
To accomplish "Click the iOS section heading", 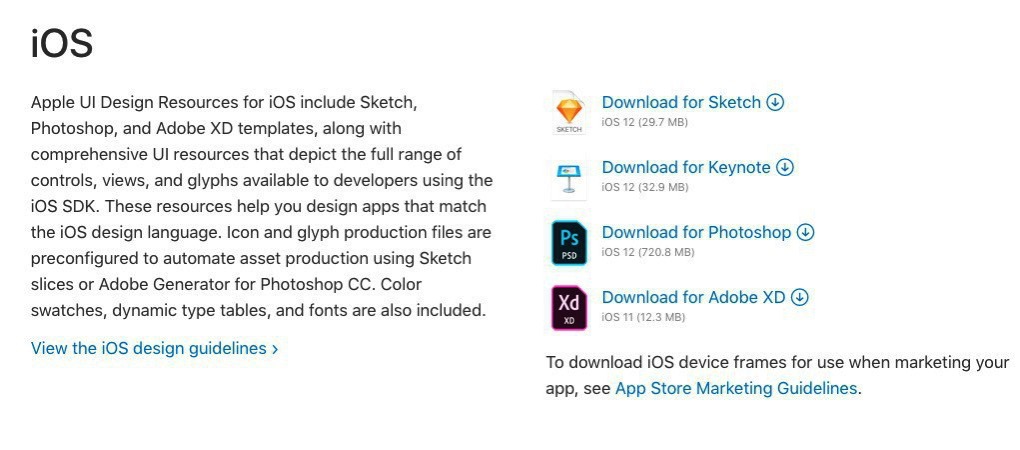I will [62, 44].
